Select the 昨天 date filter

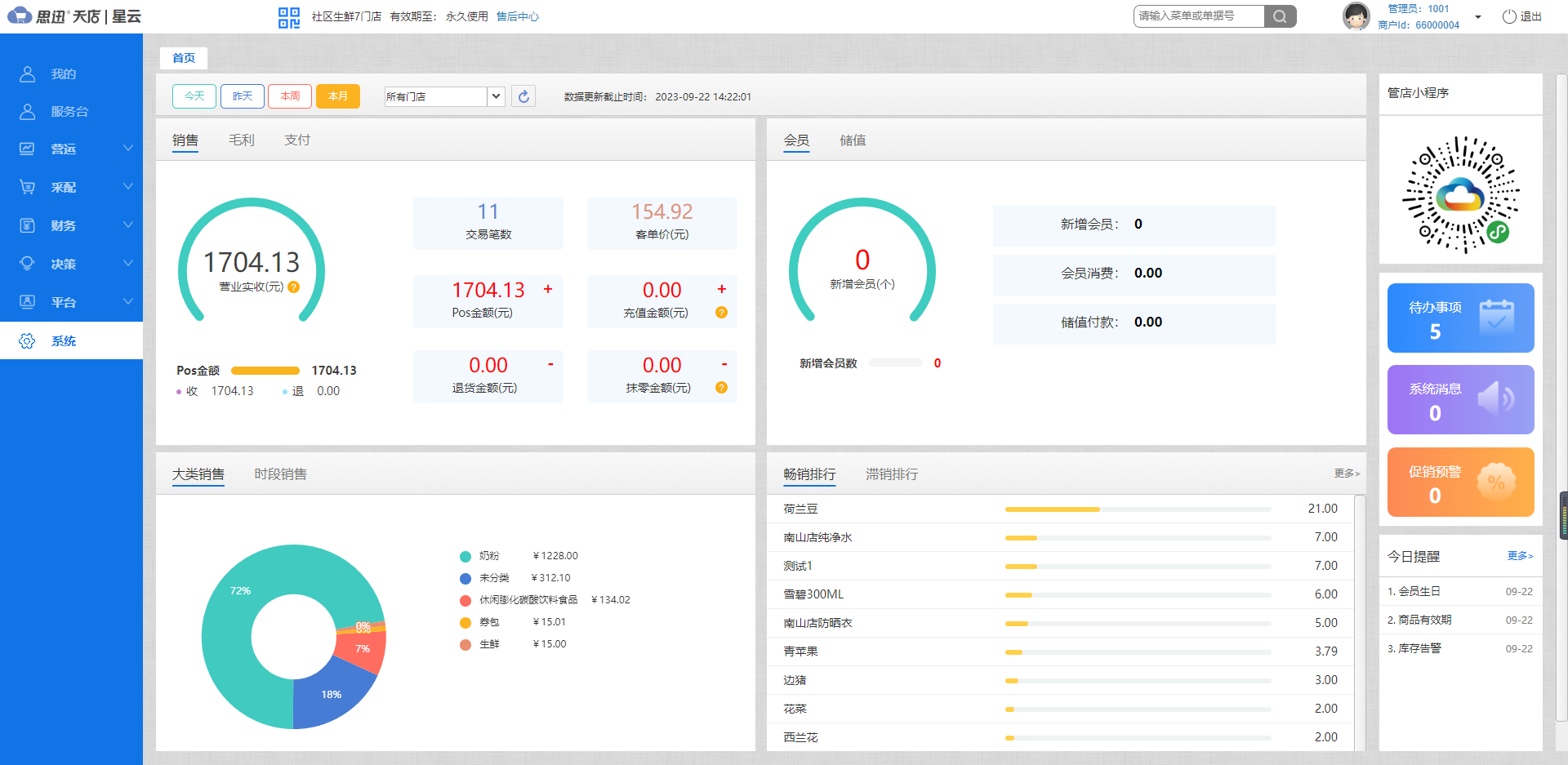(x=242, y=96)
